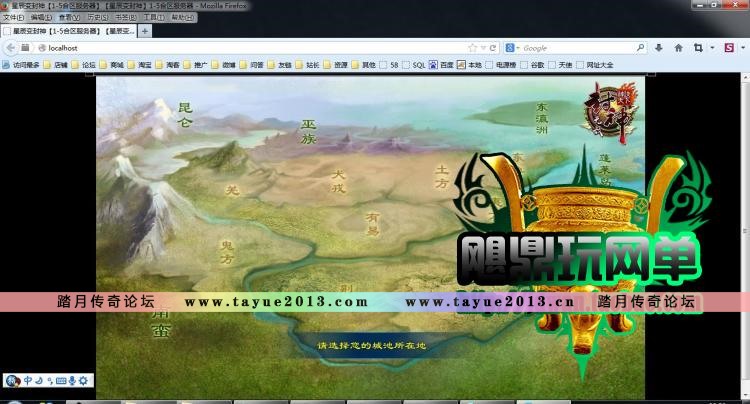750x404 pixels.
Task: Select the 土方 region on the map
Action: 441,176
